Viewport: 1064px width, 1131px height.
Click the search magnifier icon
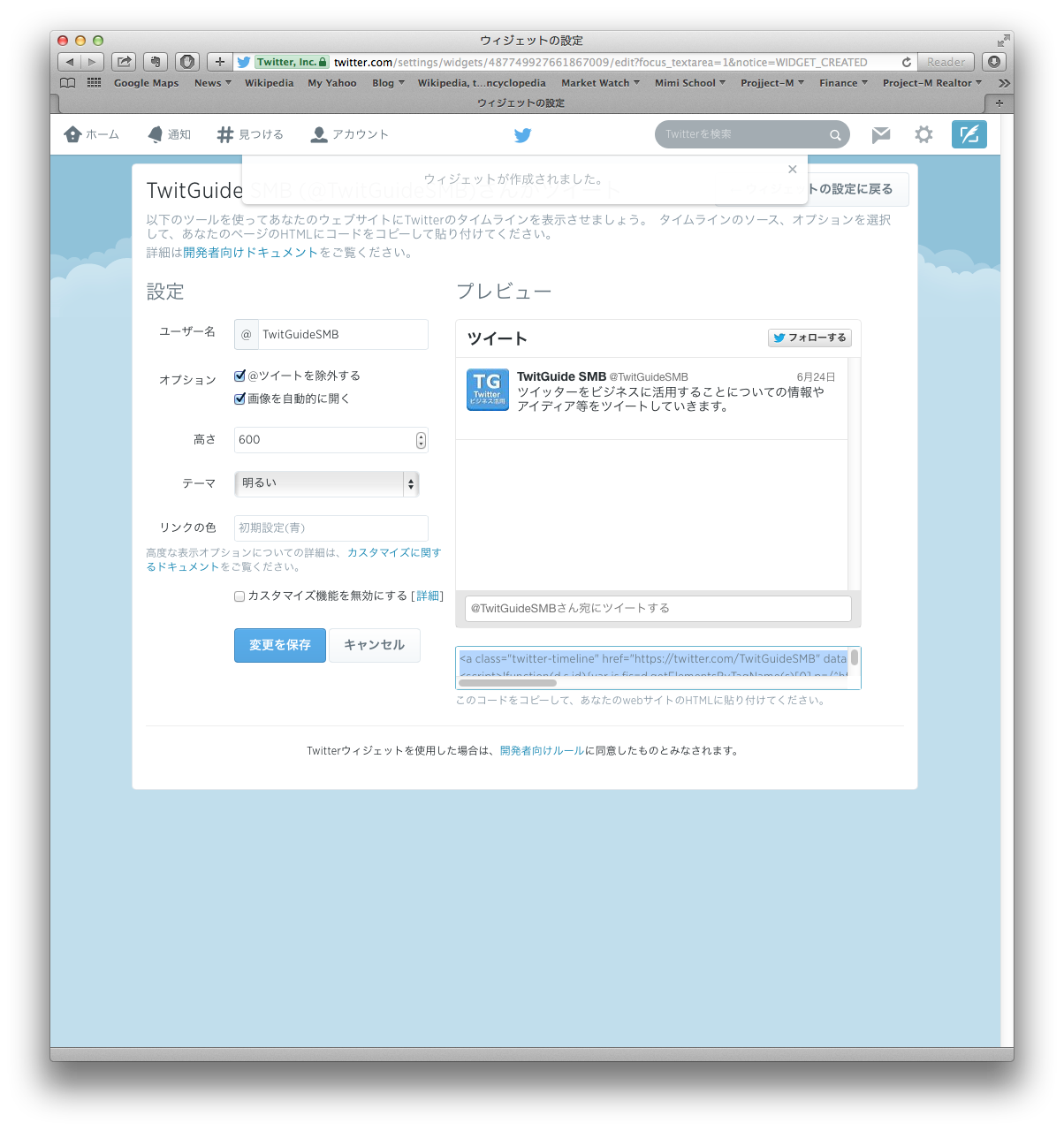(x=835, y=135)
